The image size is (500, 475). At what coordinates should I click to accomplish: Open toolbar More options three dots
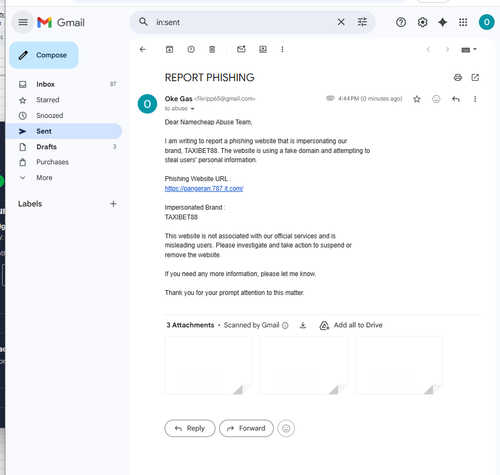282,49
